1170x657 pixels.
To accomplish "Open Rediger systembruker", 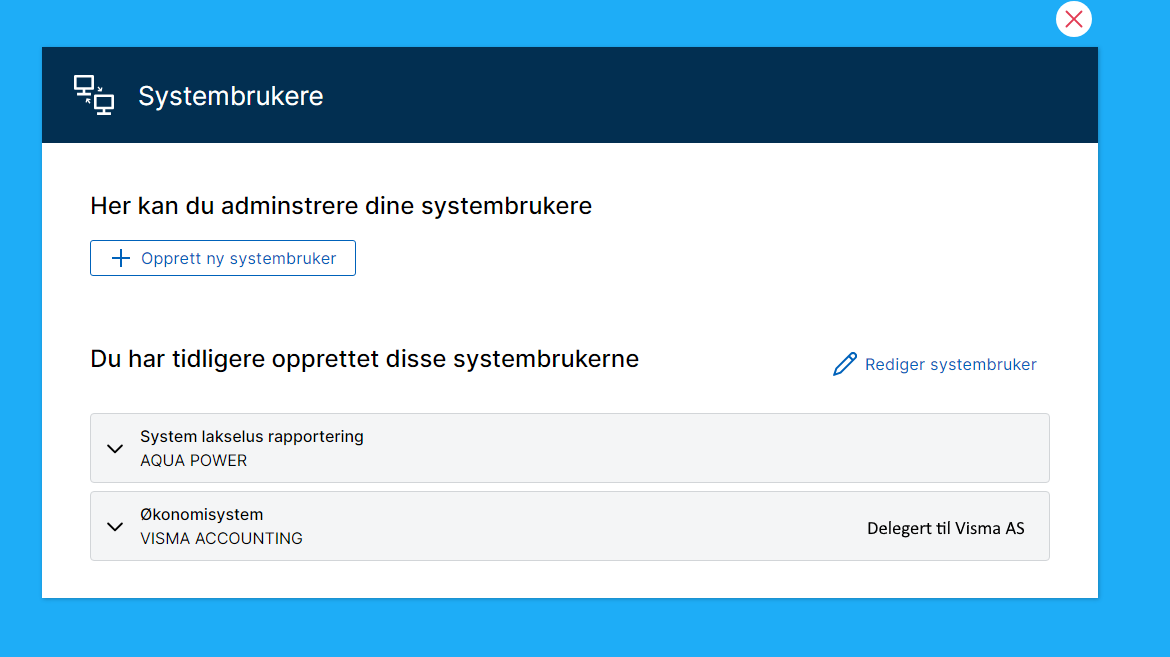I will 950,364.
